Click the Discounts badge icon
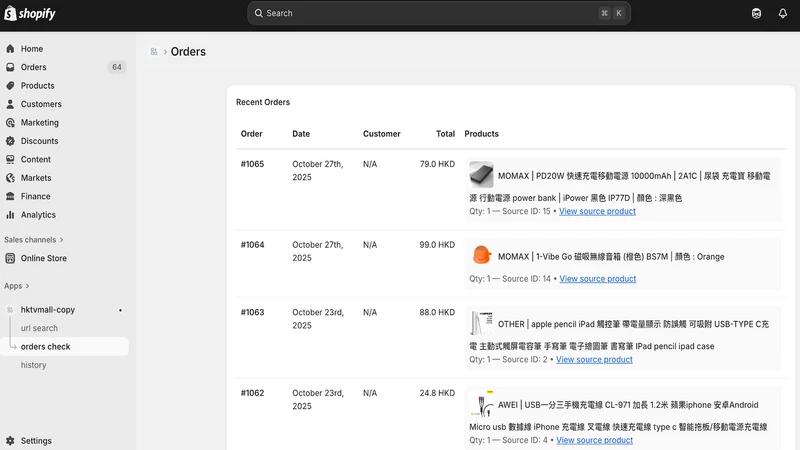The height and width of the screenshot is (450, 800). (x=10, y=141)
